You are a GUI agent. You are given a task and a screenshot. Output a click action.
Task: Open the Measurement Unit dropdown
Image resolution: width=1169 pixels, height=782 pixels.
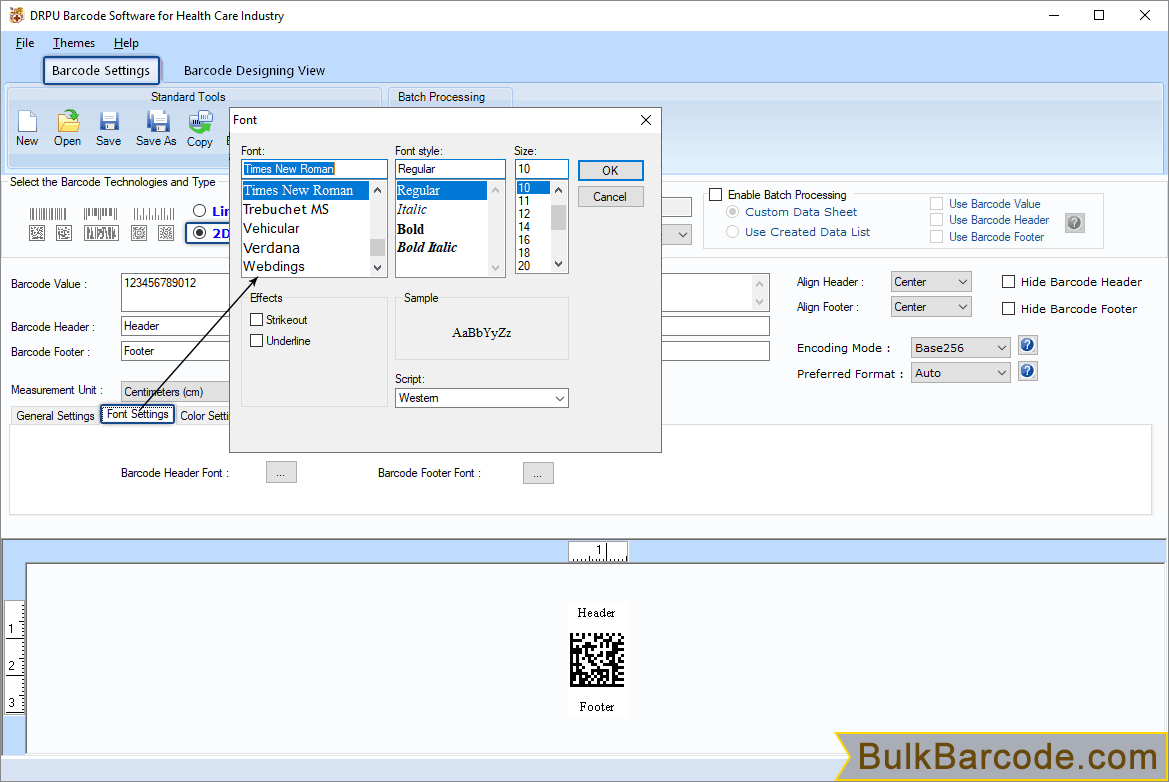point(175,391)
